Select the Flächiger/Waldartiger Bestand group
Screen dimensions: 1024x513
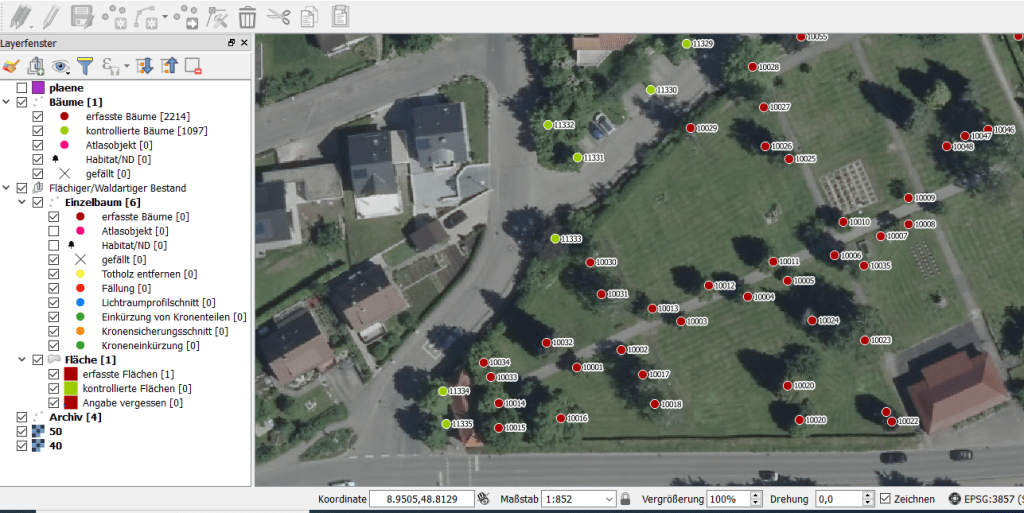click(117, 188)
